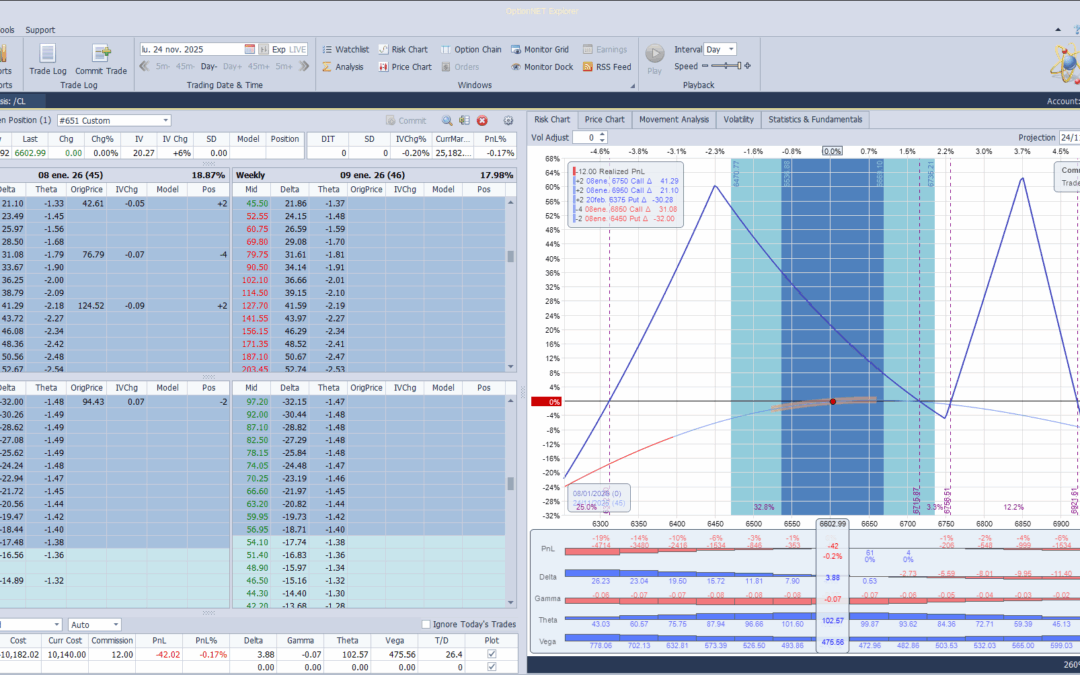
Task: Switch to the Volatility tab
Action: pyautogui.click(x=738, y=120)
